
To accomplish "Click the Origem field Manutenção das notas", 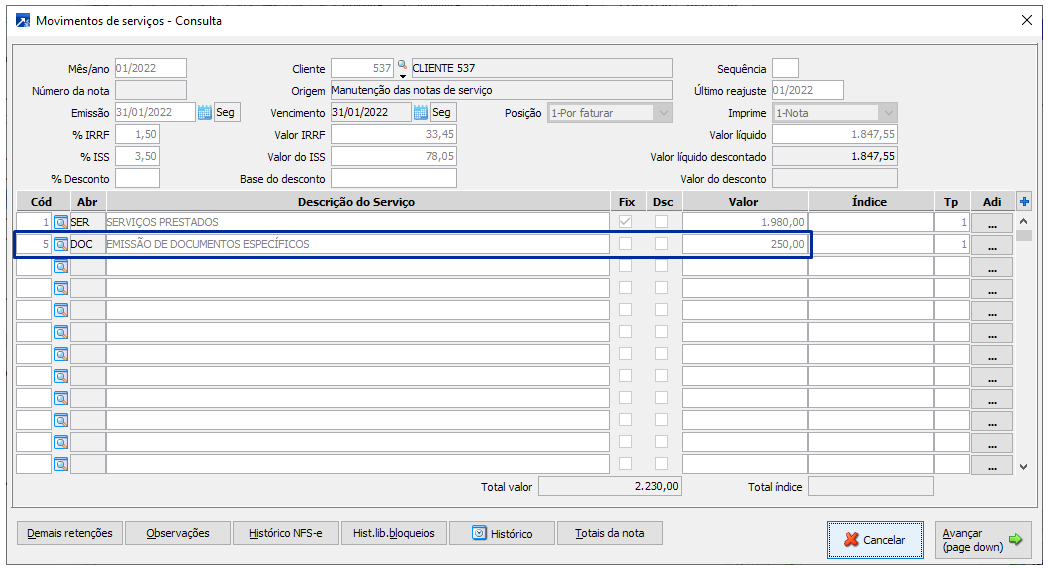I will coord(501,90).
